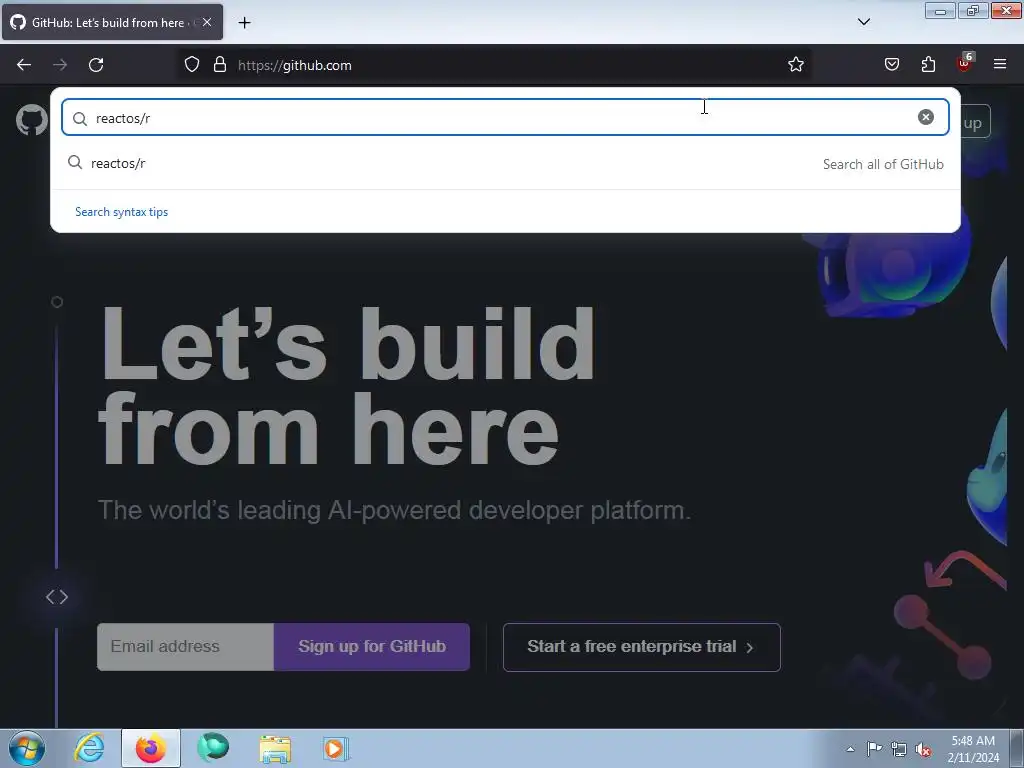Open the uBlock Origin extension icon
This screenshot has width=1024, height=768.
click(x=965, y=63)
